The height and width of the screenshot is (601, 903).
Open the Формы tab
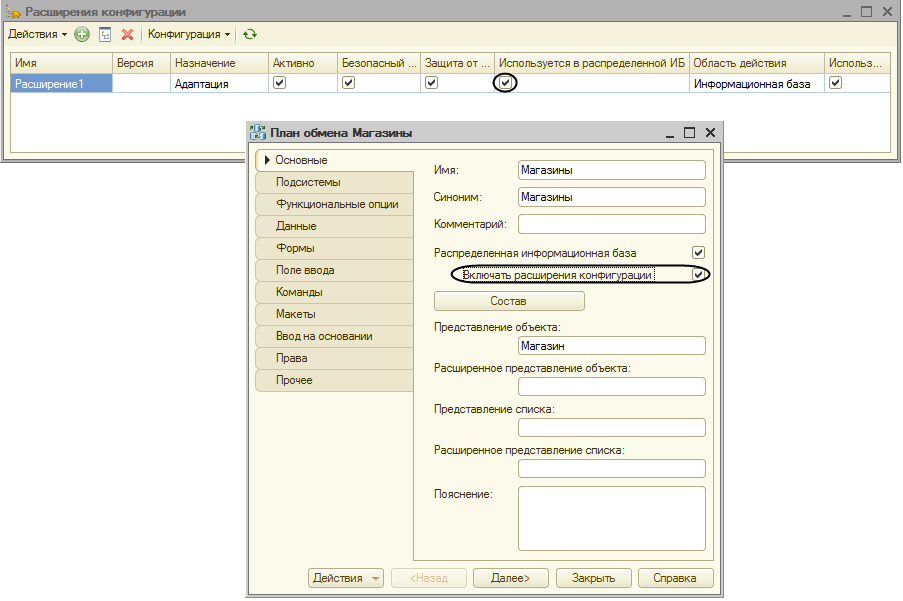click(334, 248)
